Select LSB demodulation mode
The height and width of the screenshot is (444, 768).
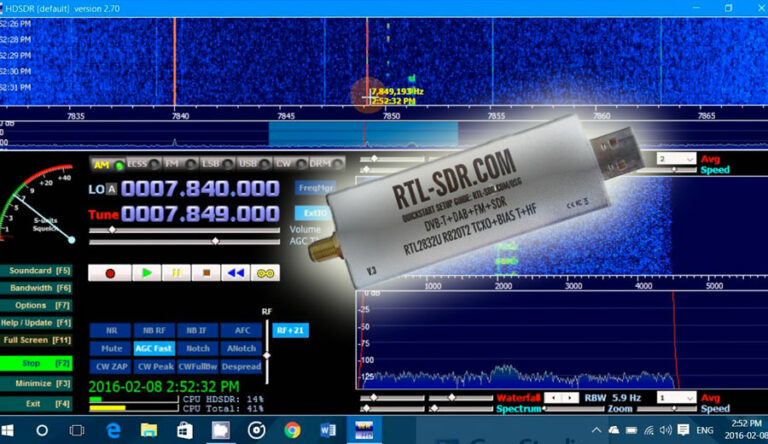(216, 164)
